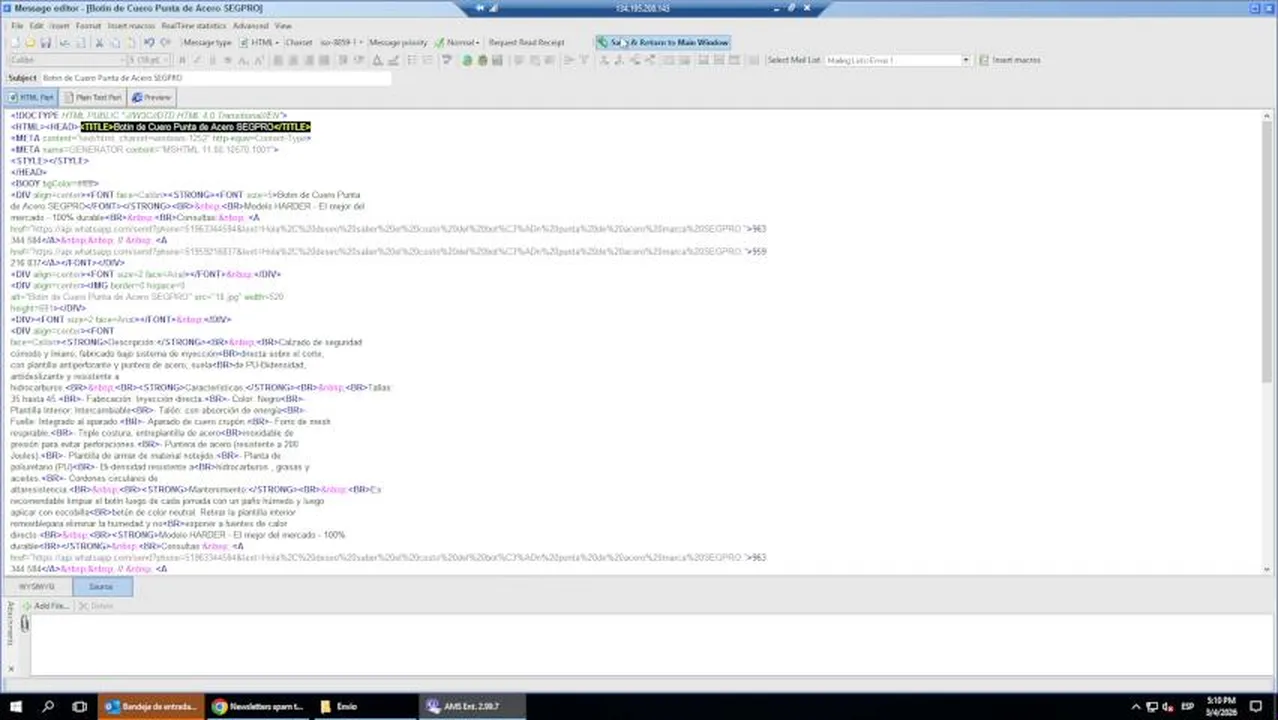Image resolution: width=1278 pixels, height=720 pixels.
Task: Click the ESP language indicator in tray
Action: coord(1188,706)
